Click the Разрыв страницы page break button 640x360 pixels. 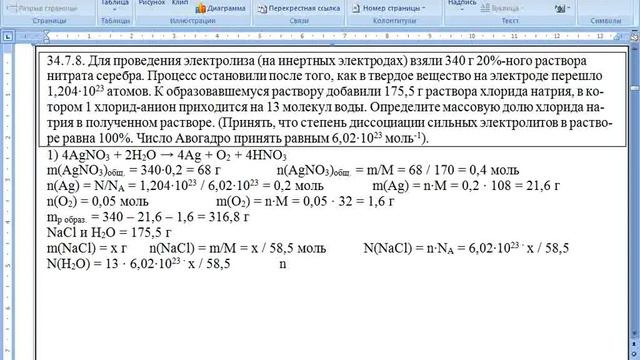(x=42, y=8)
